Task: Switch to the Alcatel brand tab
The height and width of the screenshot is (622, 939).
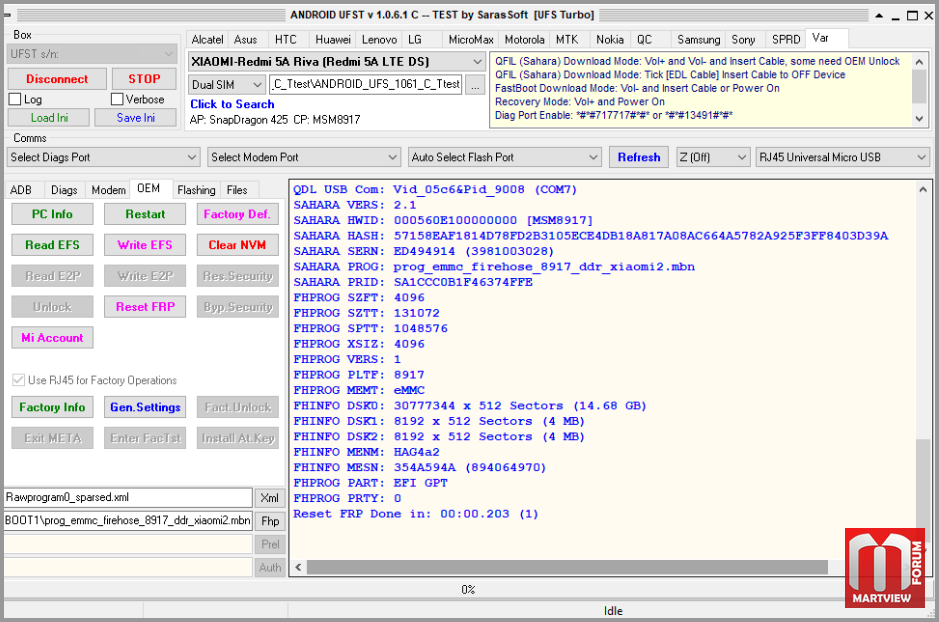Action: pos(207,40)
